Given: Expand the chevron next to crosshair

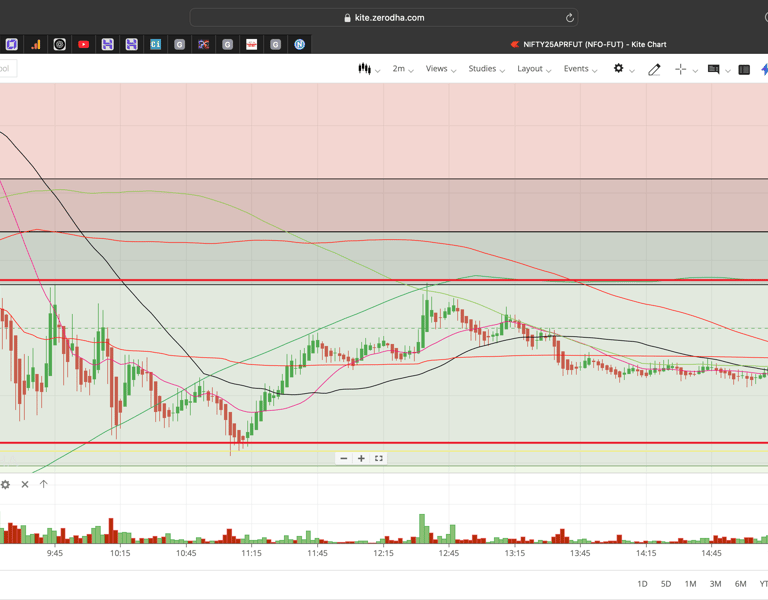Looking at the screenshot, I should coord(695,71).
